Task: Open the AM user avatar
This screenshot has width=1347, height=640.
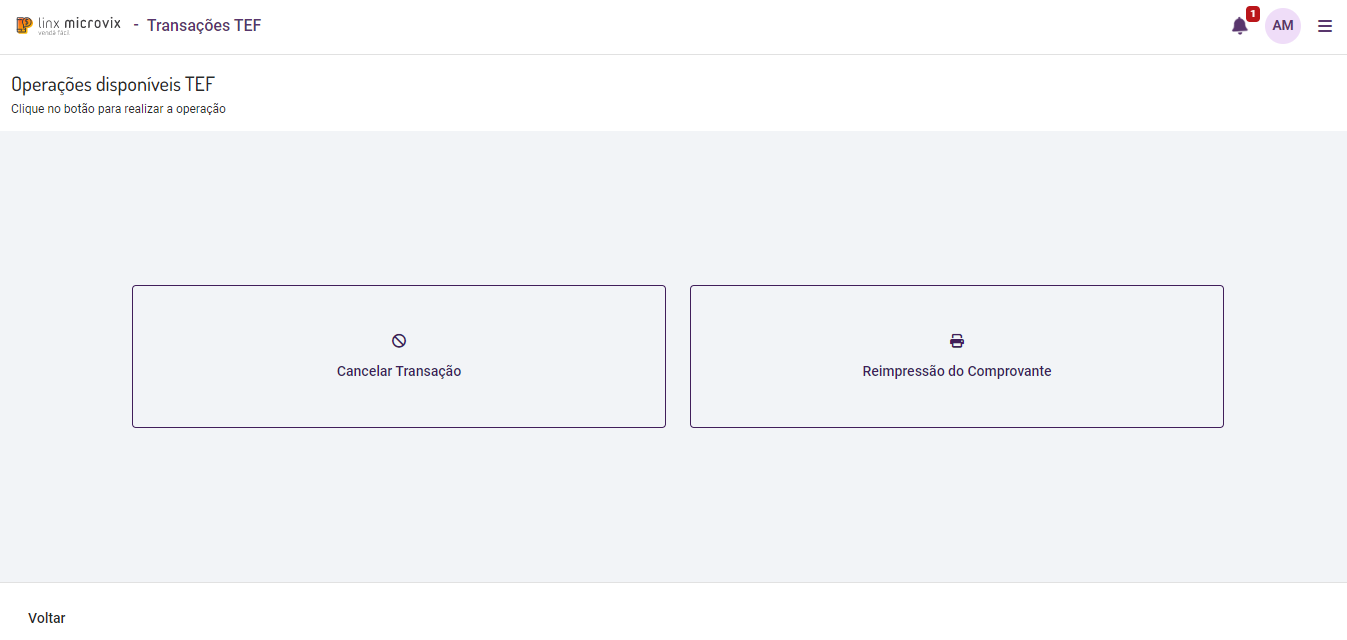Action: (x=1283, y=26)
